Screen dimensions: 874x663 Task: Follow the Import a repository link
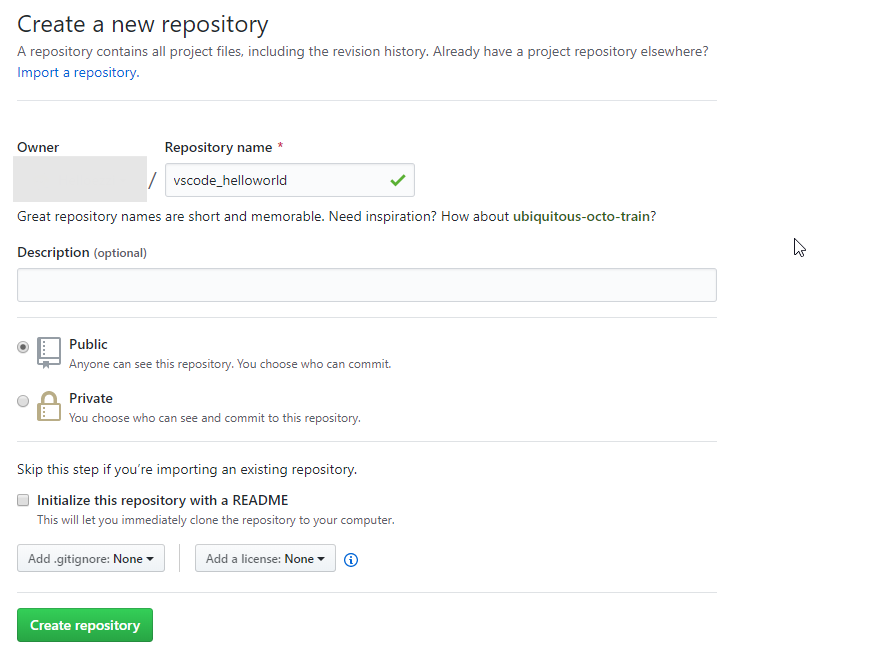click(78, 72)
